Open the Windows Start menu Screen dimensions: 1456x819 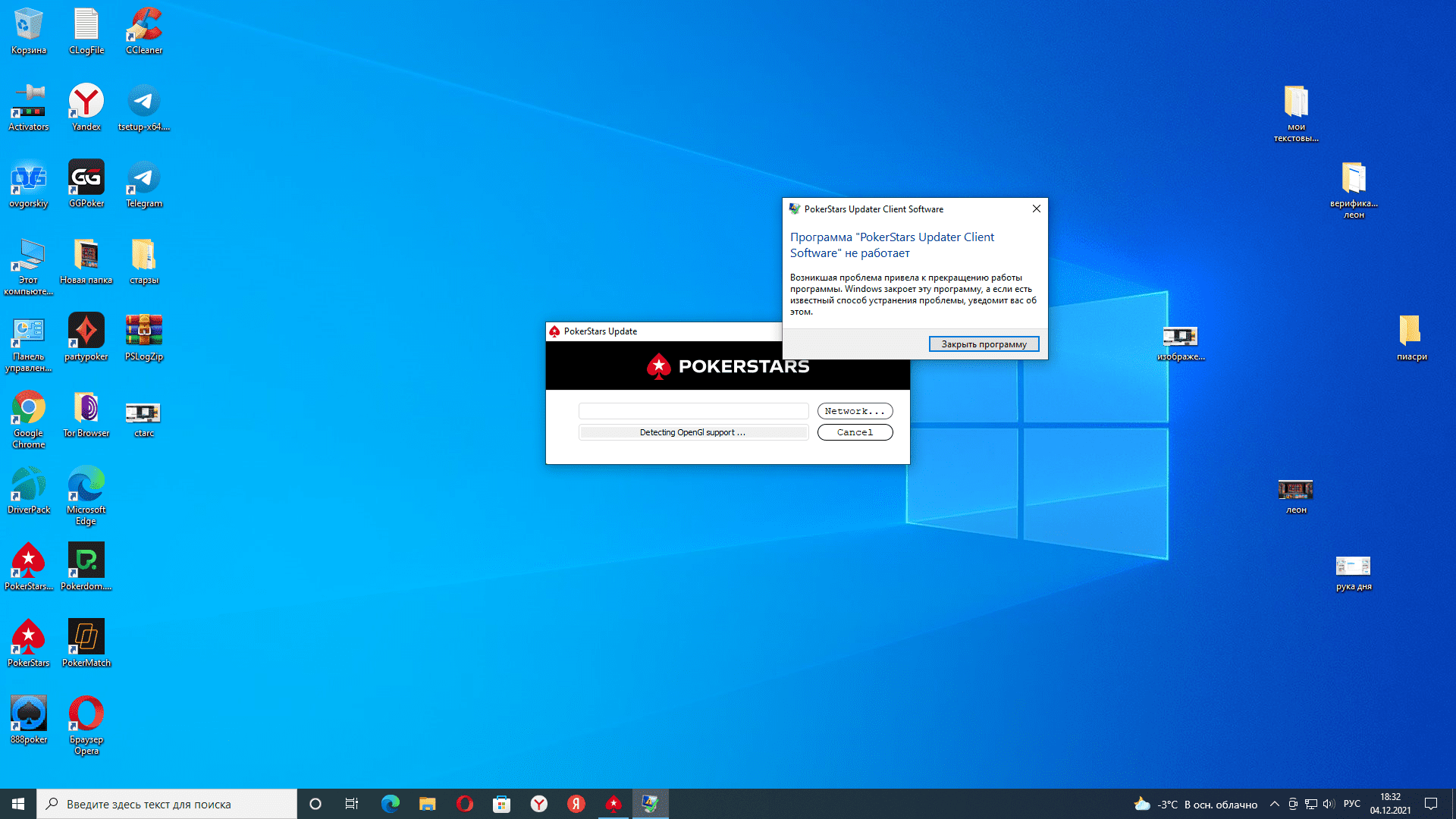18,804
